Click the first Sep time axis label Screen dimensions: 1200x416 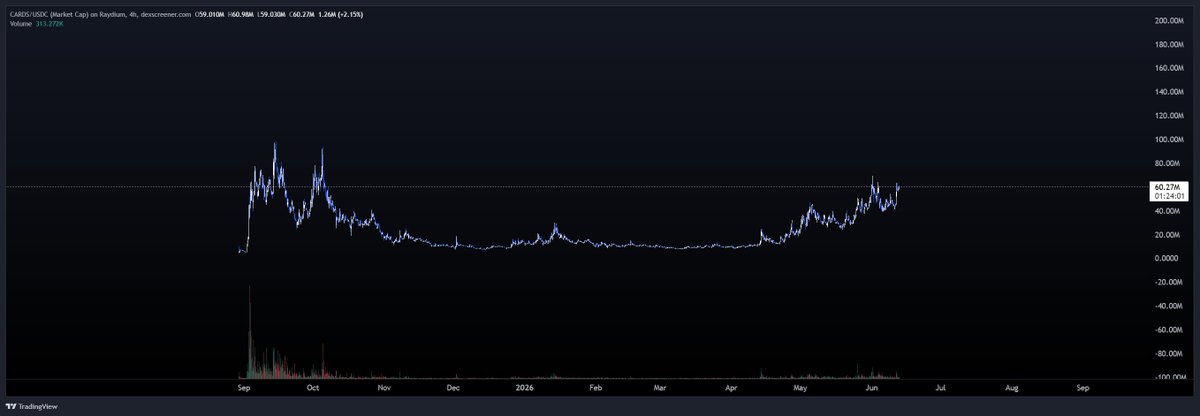point(243,386)
